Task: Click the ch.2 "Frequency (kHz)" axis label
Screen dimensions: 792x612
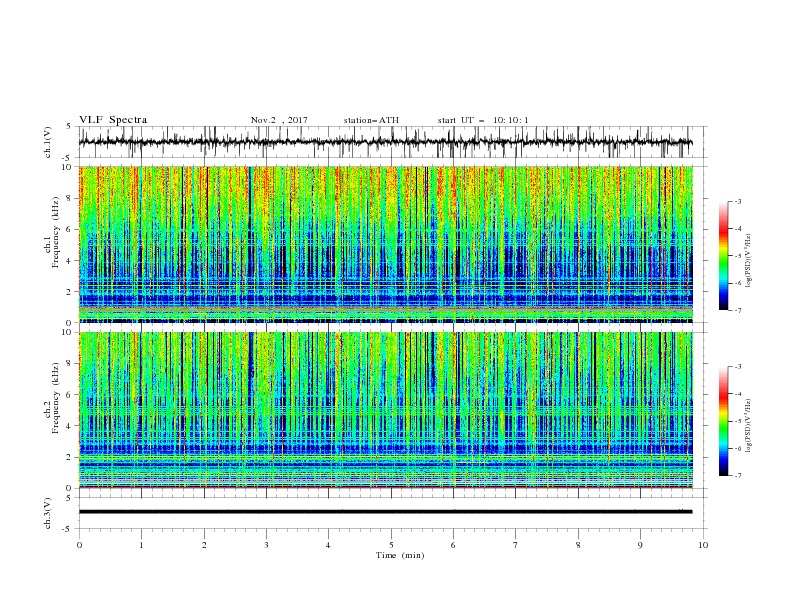Action: point(56,398)
